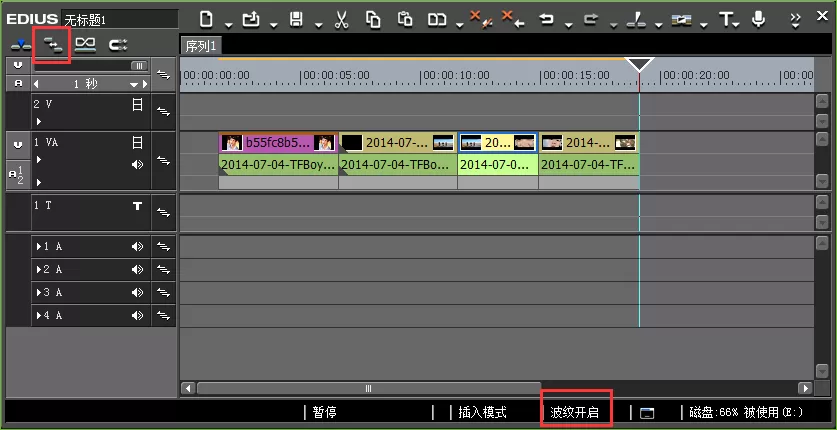Click the Open Project folder icon
837x430 pixels.
251,20
